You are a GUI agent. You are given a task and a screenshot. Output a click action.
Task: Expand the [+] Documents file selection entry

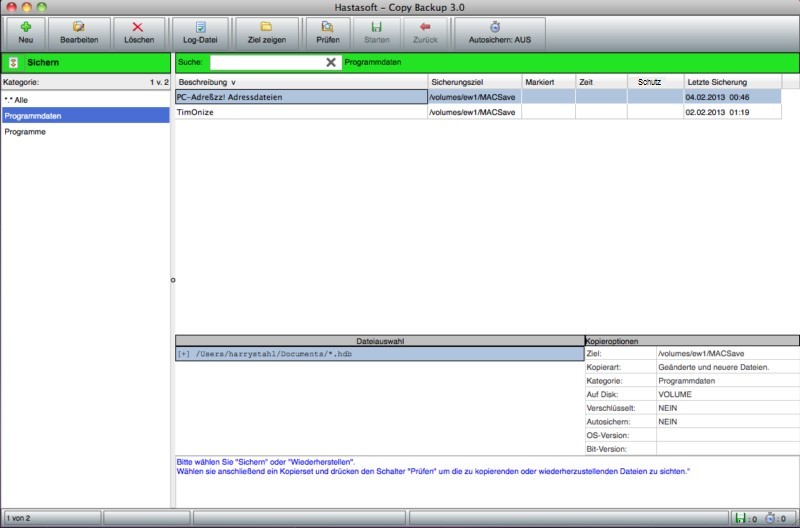(183, 353)
